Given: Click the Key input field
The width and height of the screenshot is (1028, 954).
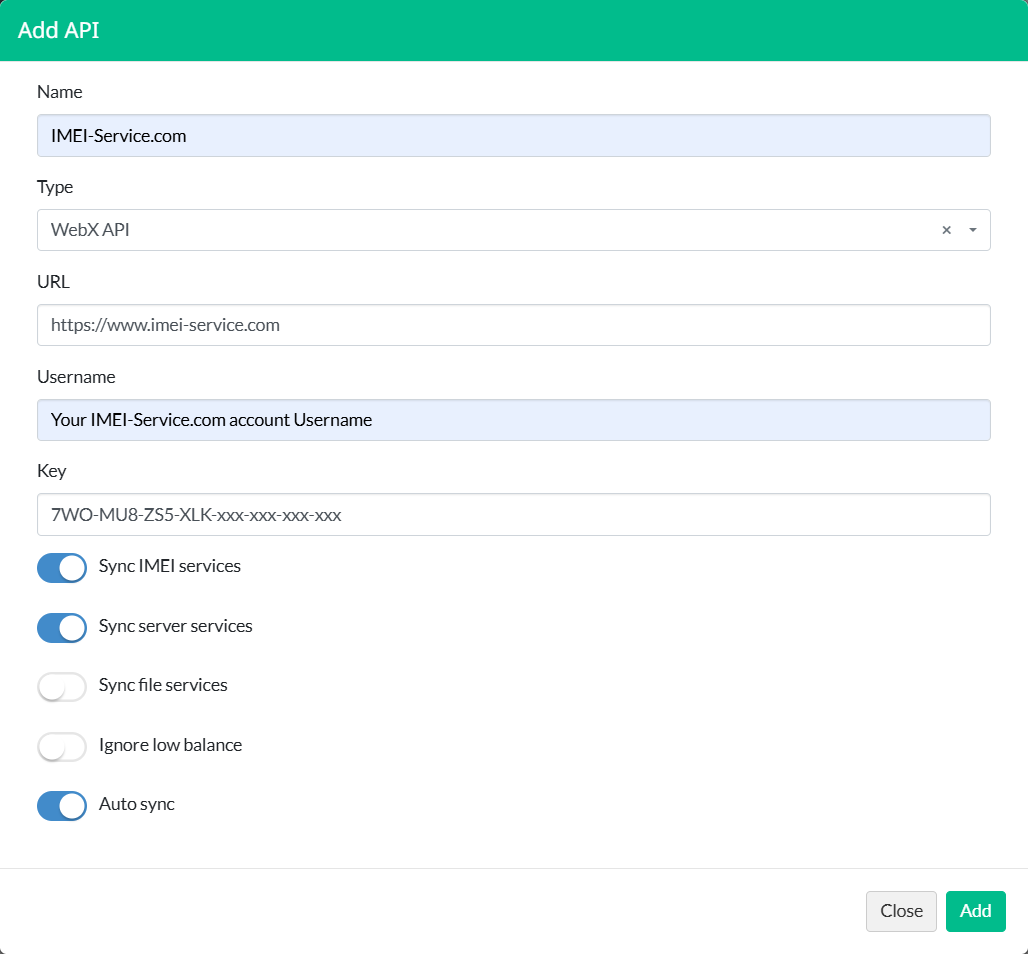Looking at the screenshot, I should pos(513,515).
